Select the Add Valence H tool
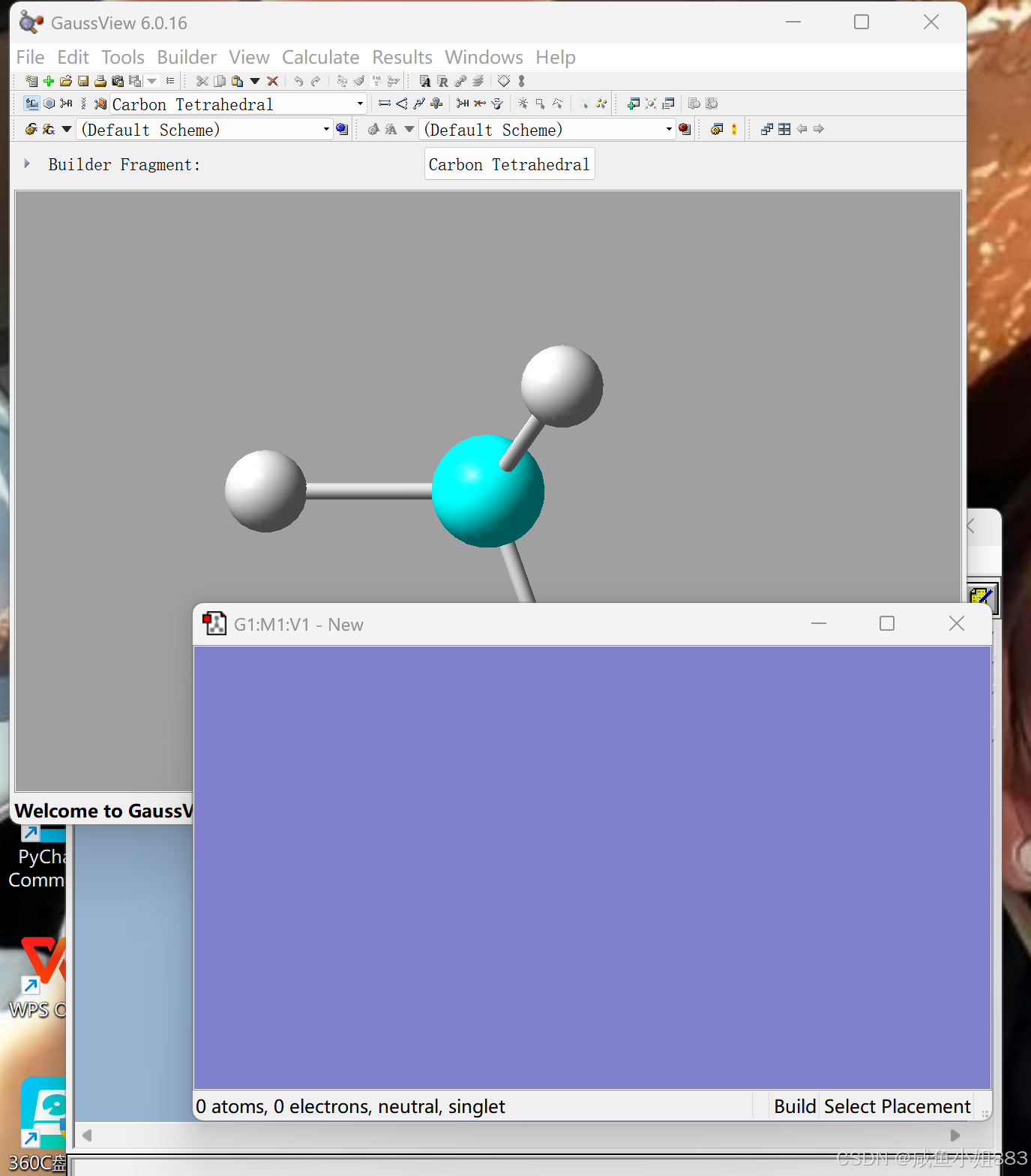The height and width of the screenshot is (1176, 1031). 463,103
